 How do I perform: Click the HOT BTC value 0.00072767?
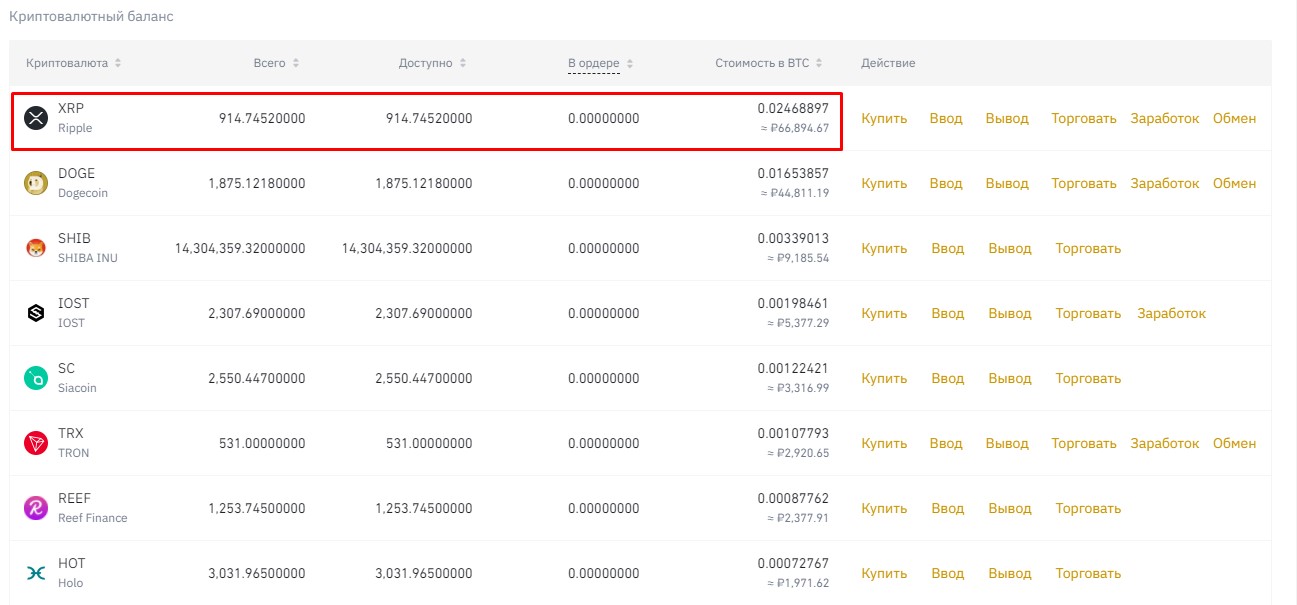793,562
